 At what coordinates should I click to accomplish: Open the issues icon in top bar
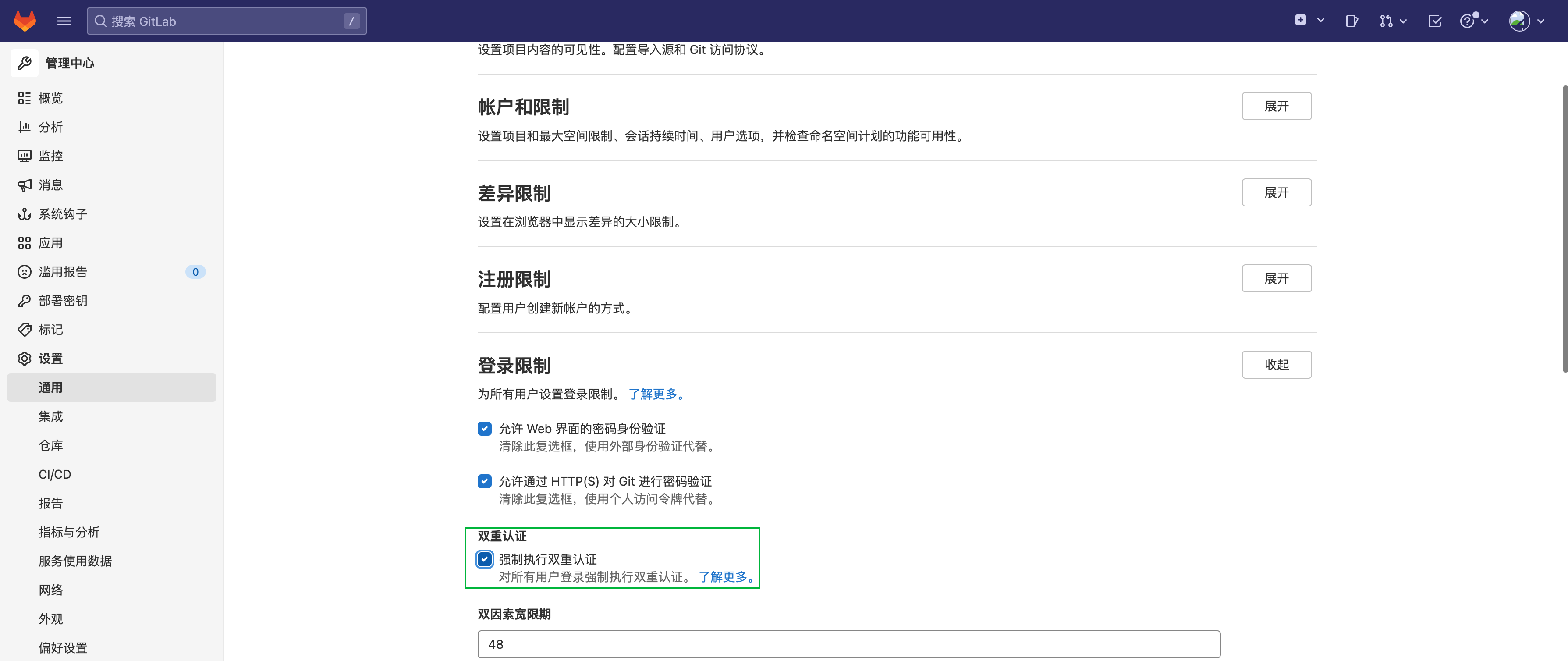[1352, 21]
